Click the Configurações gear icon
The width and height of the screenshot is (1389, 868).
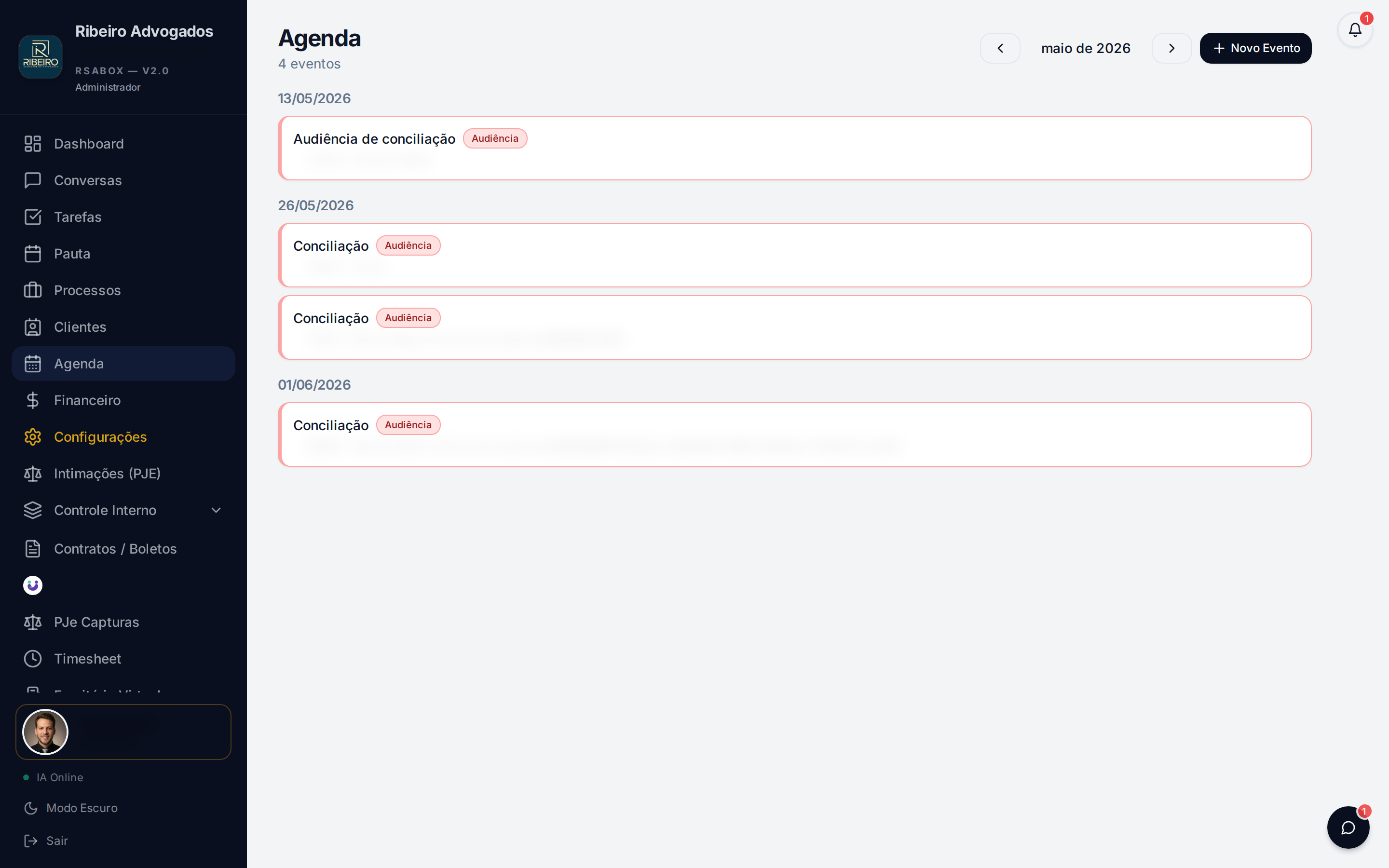click(x=33, y=437)
